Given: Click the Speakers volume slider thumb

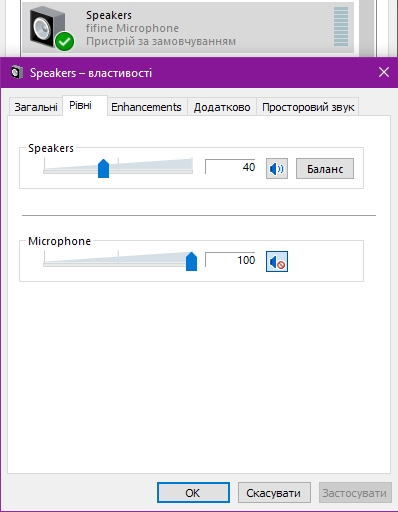Looking at the screenshot, I should (x=104, y=169).
